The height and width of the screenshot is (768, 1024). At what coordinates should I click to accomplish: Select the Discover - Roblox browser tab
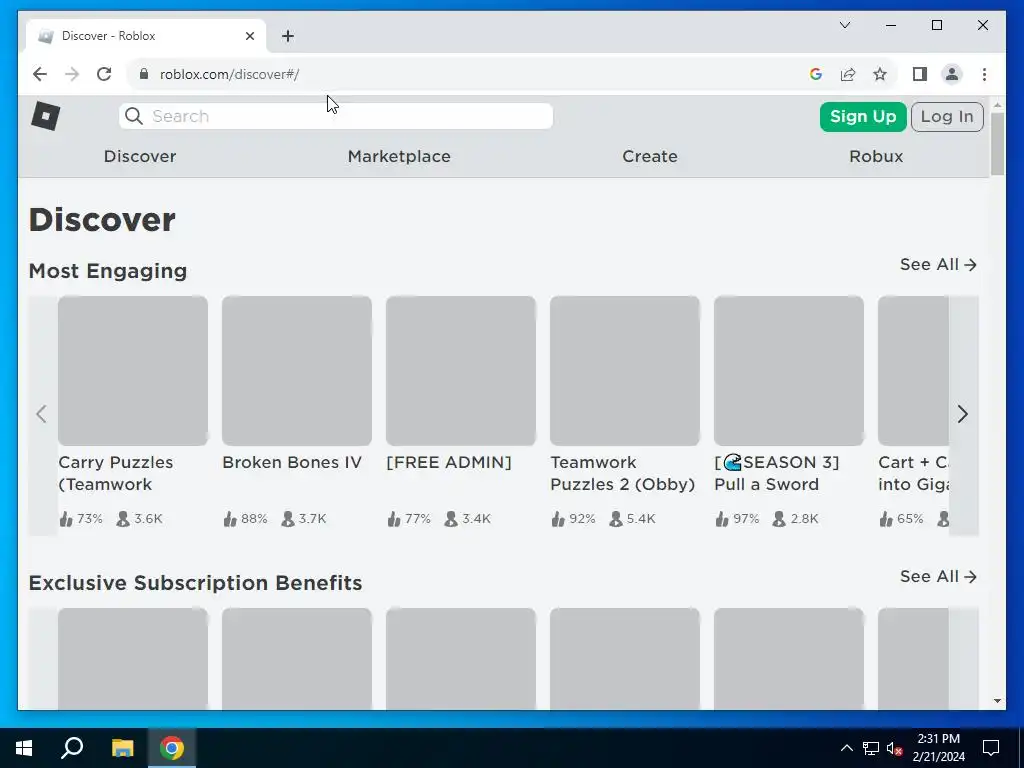point(146,36)
